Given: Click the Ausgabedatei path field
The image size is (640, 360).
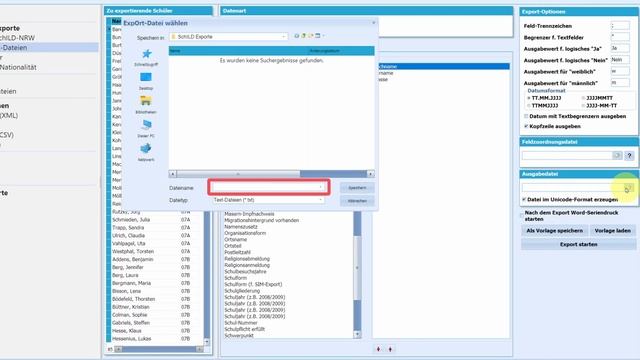Looking at the screenshot, I should click(x=572, y=188).
